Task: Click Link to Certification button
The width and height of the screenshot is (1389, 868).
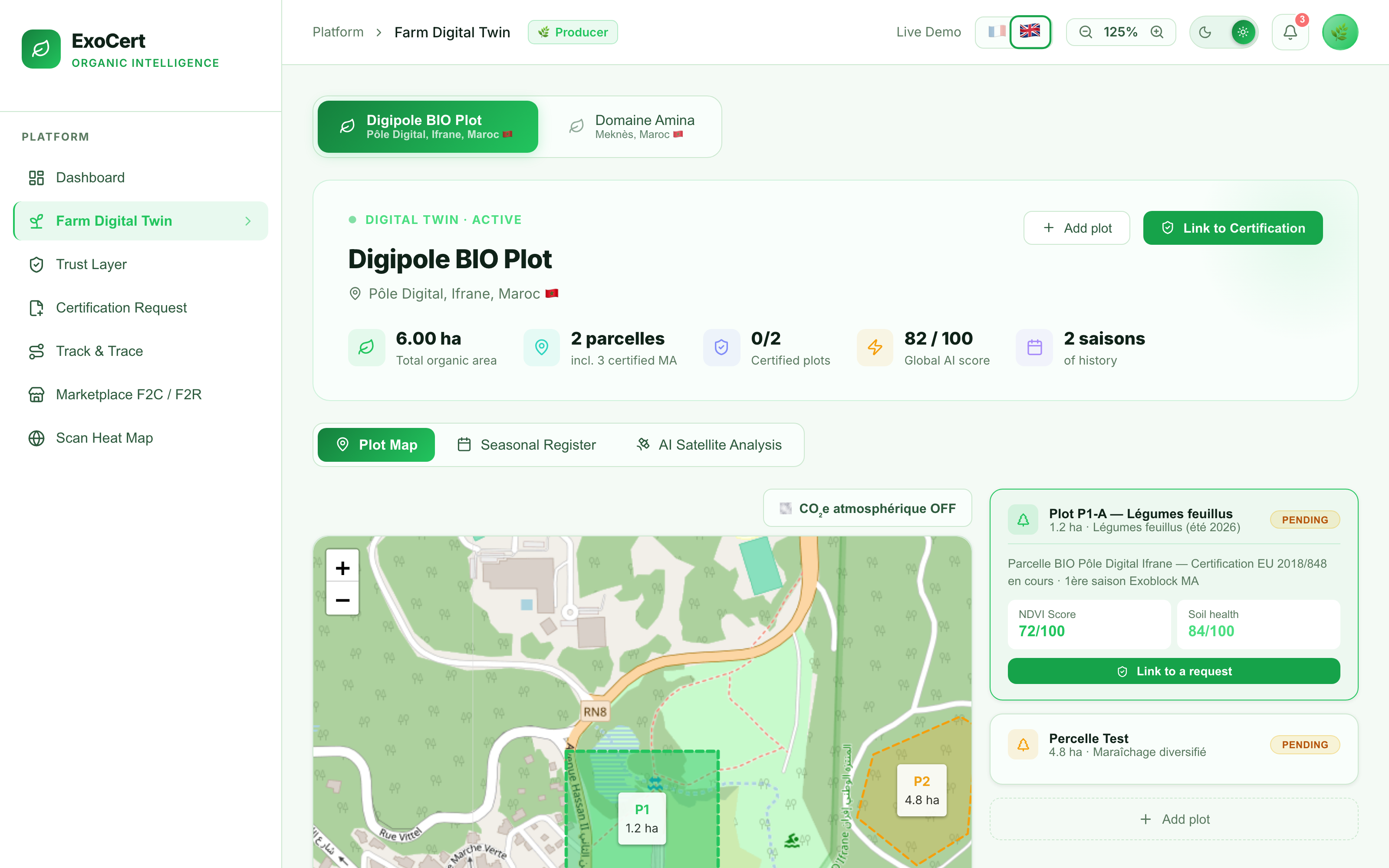Action: pos(1232,228)
